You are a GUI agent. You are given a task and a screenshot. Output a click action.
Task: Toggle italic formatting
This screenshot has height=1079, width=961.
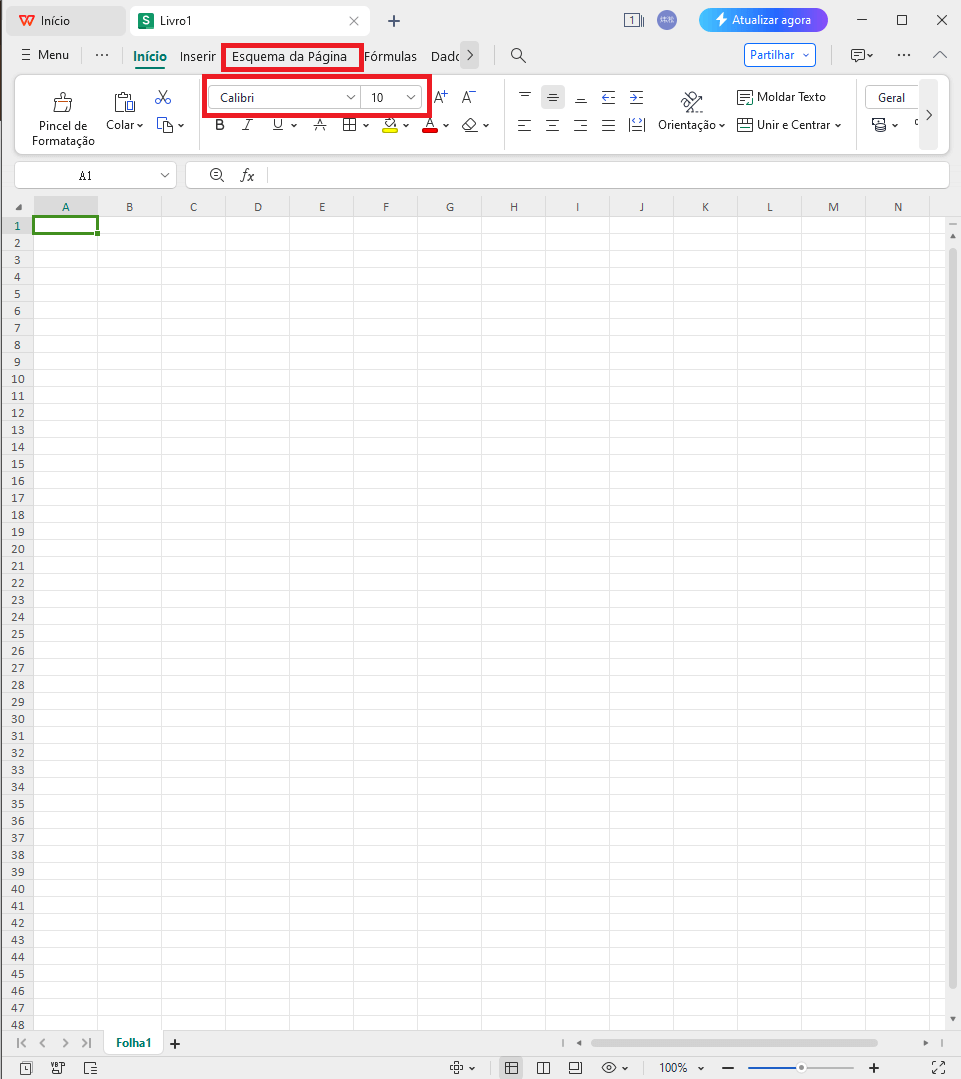248,125
